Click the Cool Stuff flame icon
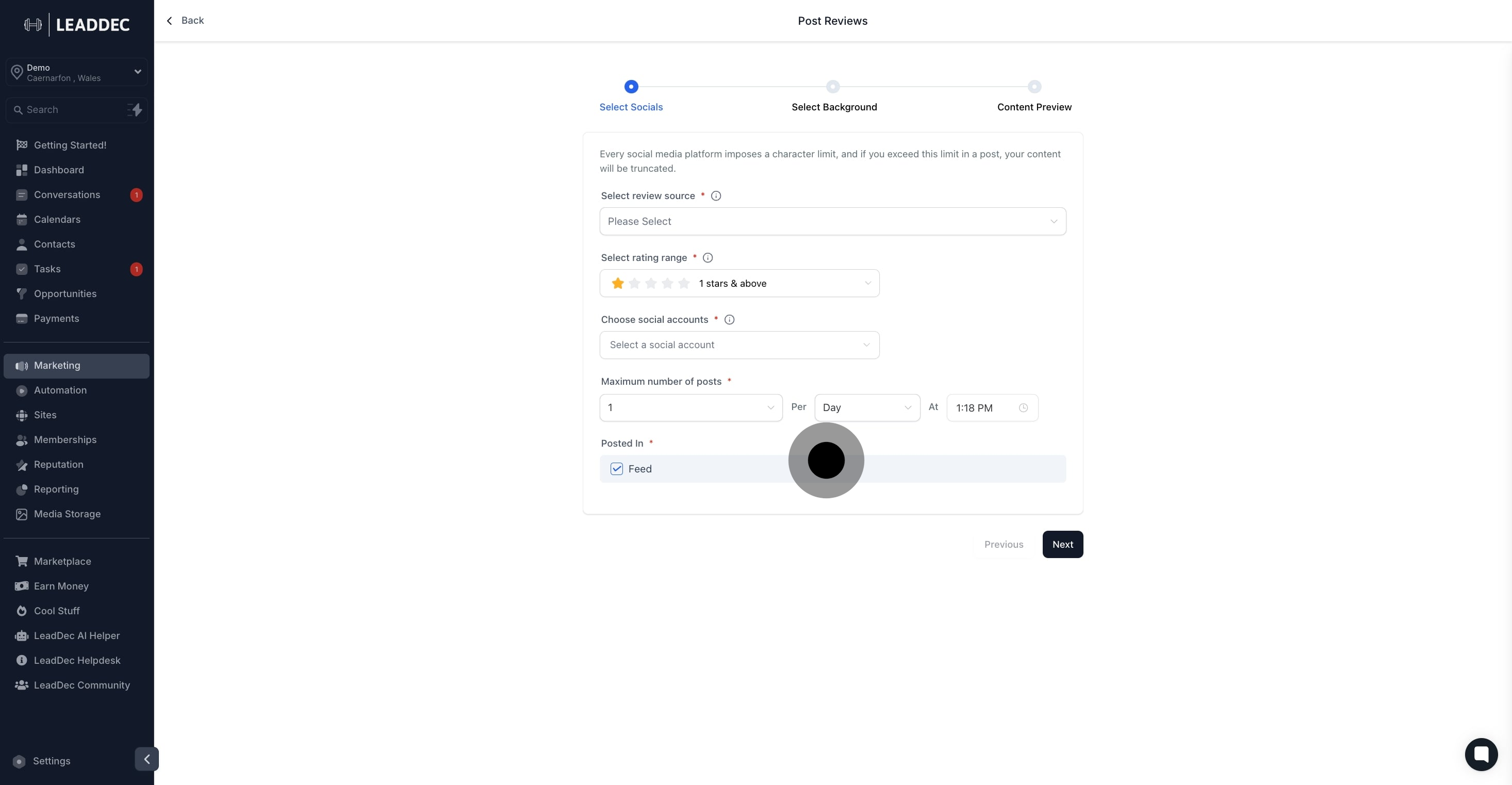 coord(22,611)
